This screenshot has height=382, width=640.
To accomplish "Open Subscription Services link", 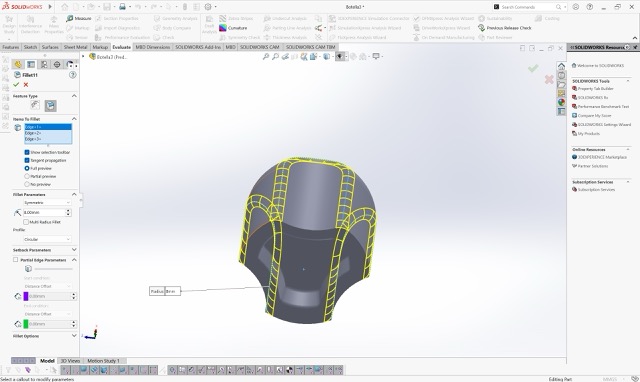I will coord(596,190).
